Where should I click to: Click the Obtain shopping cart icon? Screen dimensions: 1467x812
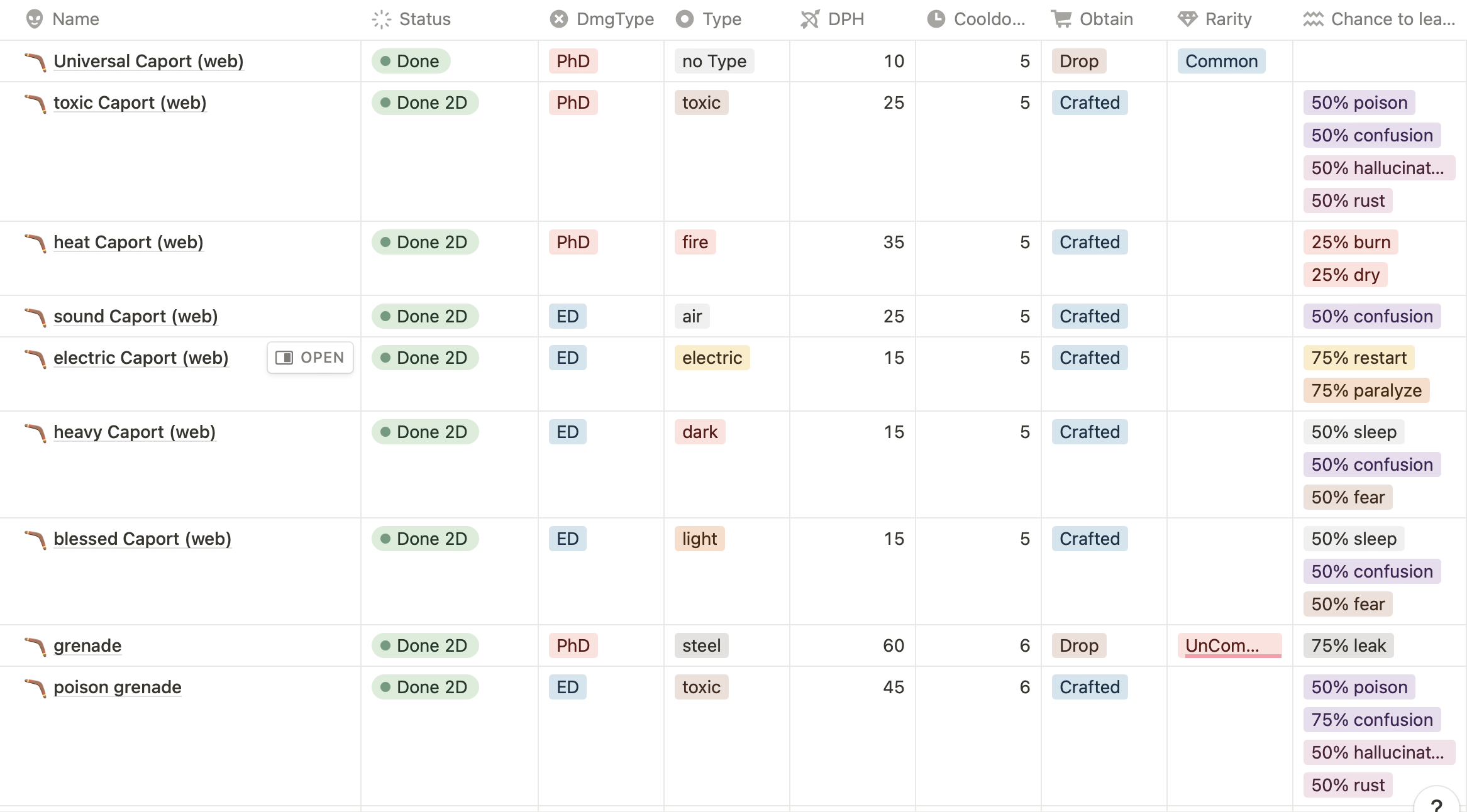tap(1061, 19)
